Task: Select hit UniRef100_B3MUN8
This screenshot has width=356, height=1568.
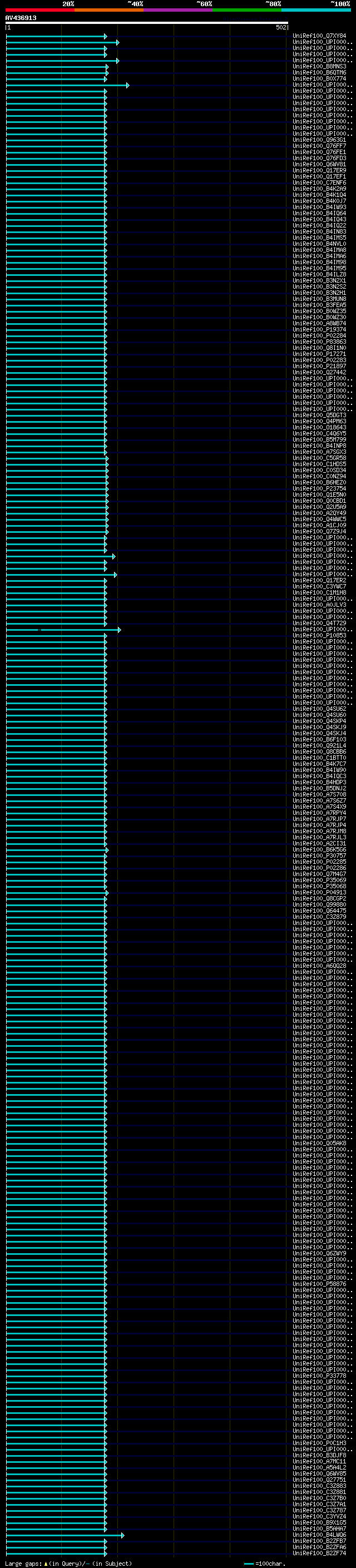Action: point(319,299)
